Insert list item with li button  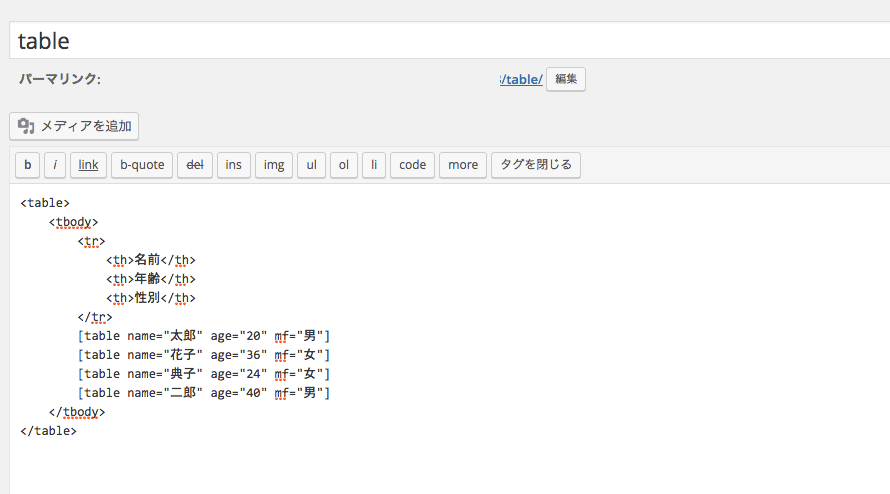[x=373, y=165]
